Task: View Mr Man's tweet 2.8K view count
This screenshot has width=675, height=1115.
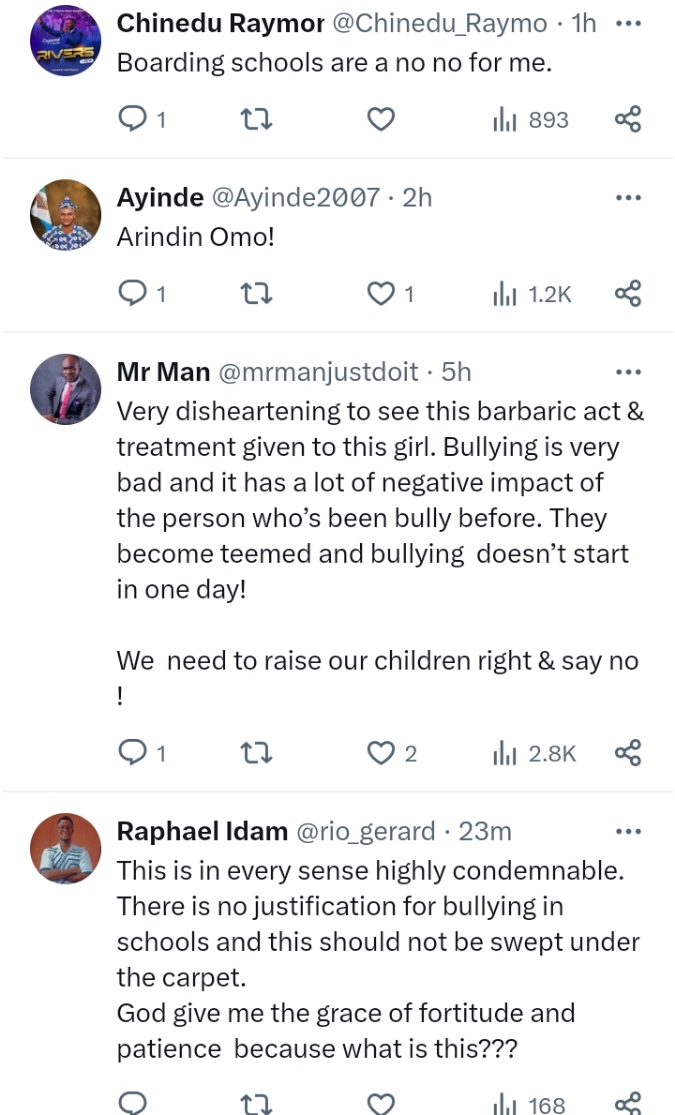Action: point(534,753)
